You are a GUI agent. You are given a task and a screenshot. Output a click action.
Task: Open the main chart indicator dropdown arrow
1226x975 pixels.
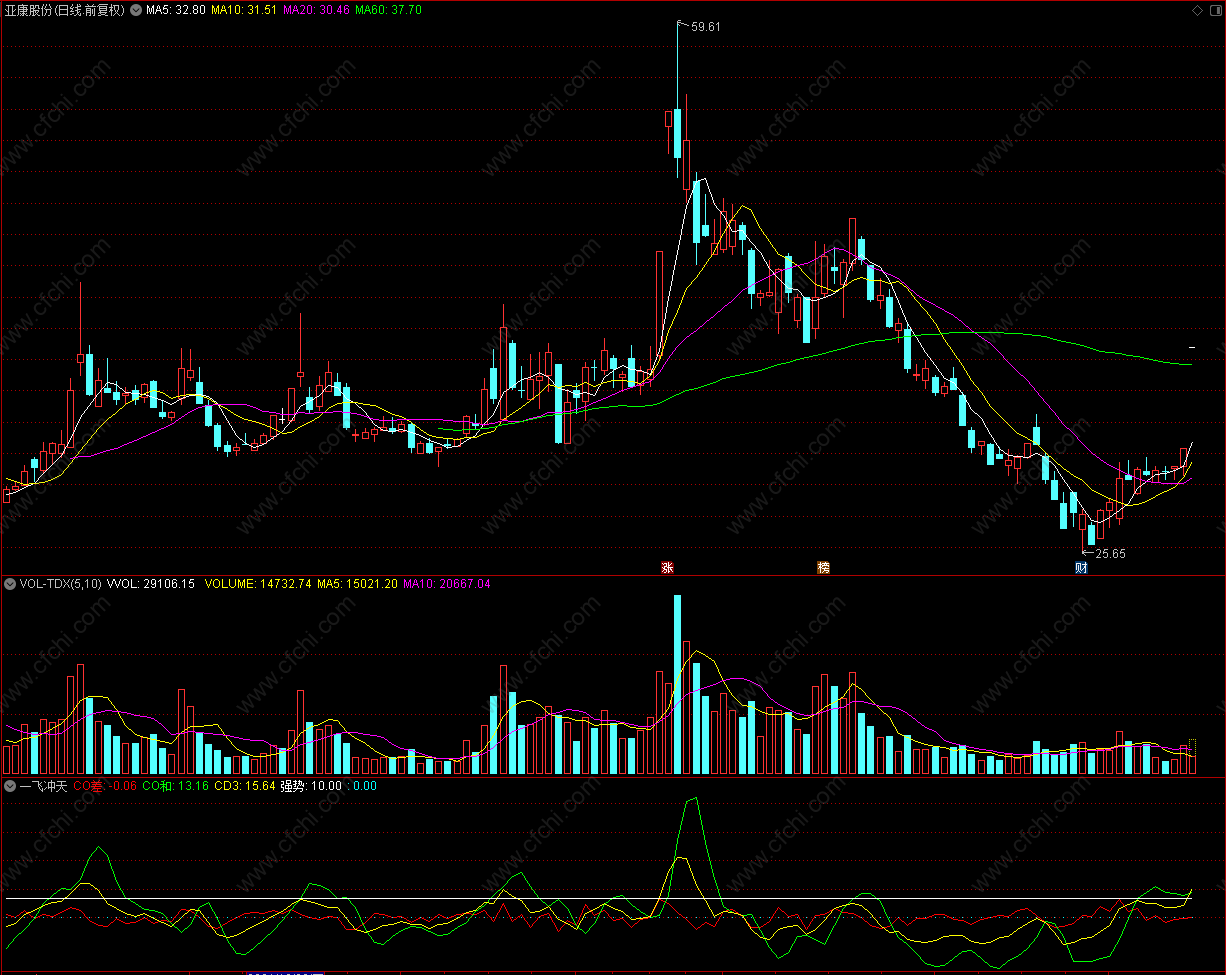[136, 10]
